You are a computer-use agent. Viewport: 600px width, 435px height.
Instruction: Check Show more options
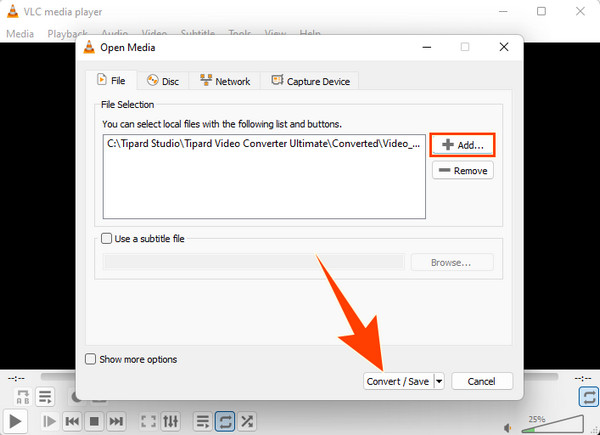[x=90, y=359]
